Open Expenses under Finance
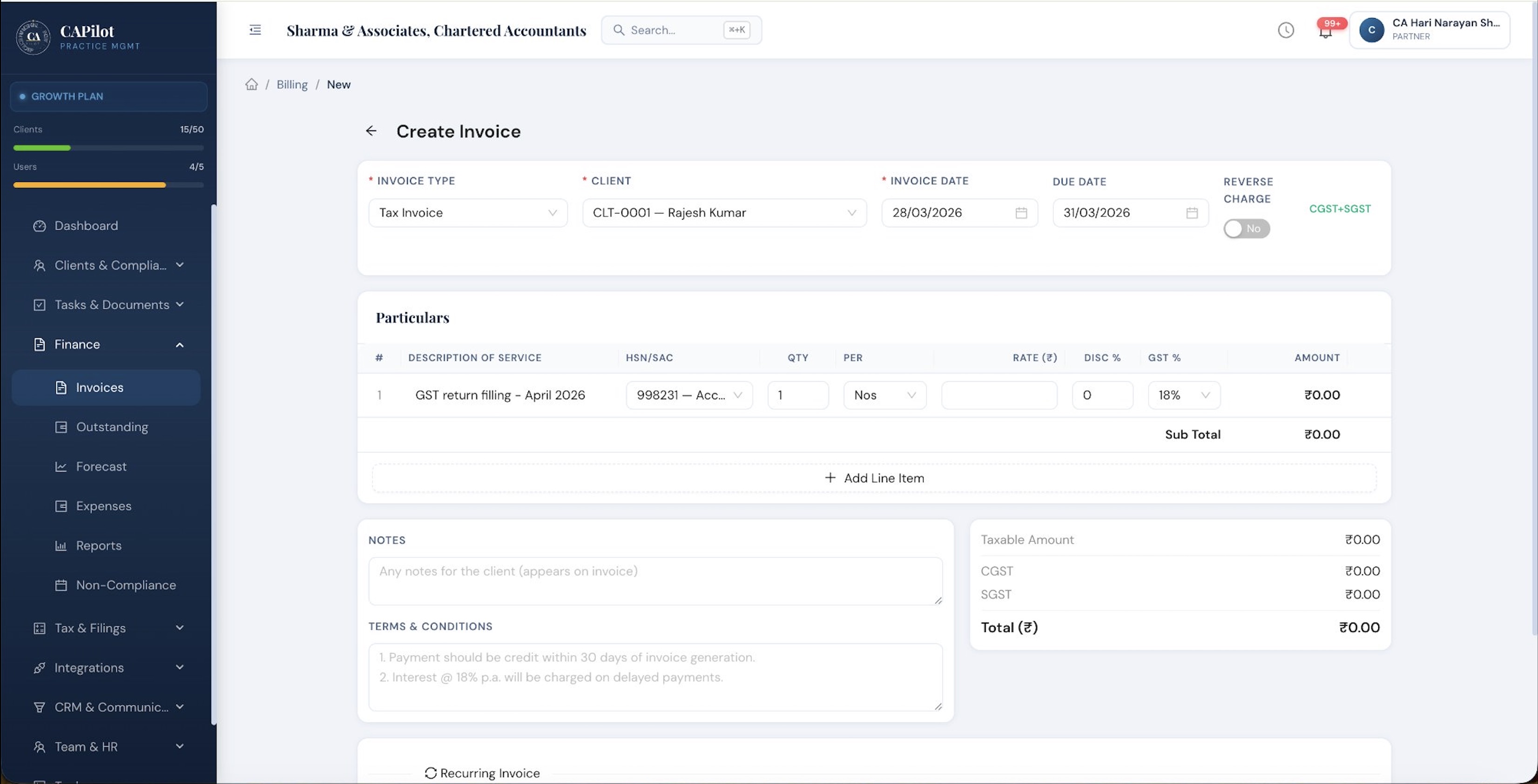This screenshot has width=1538, height=784. click(x=106, y=506)
